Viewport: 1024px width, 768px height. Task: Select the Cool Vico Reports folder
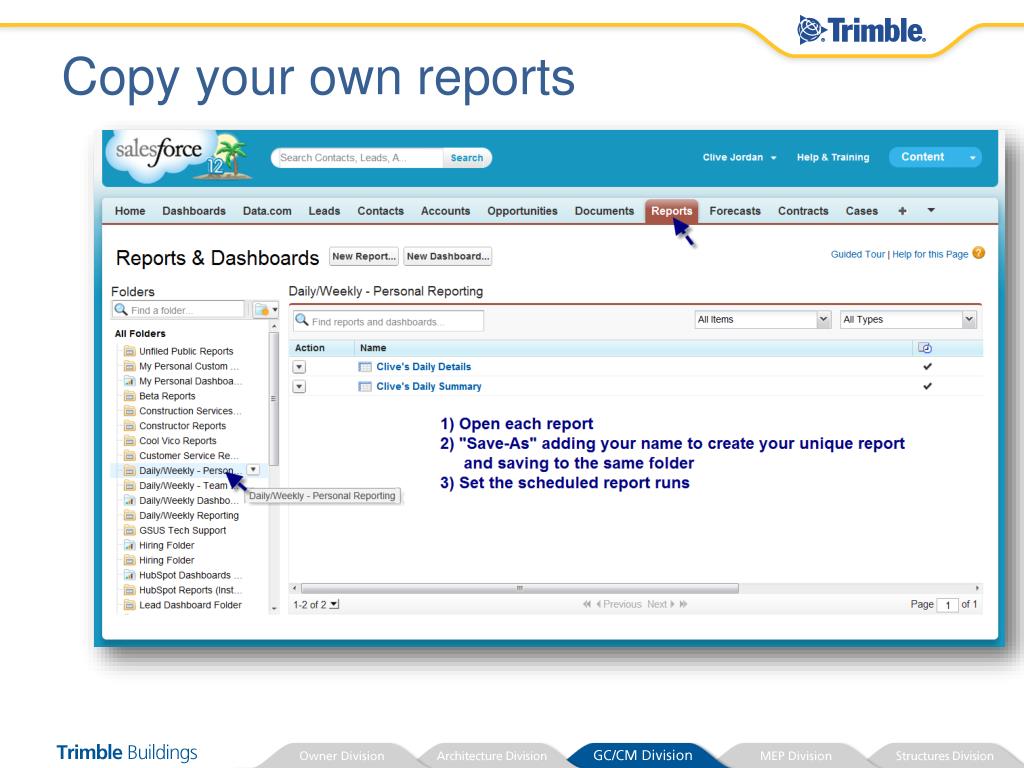click(178, 441)
